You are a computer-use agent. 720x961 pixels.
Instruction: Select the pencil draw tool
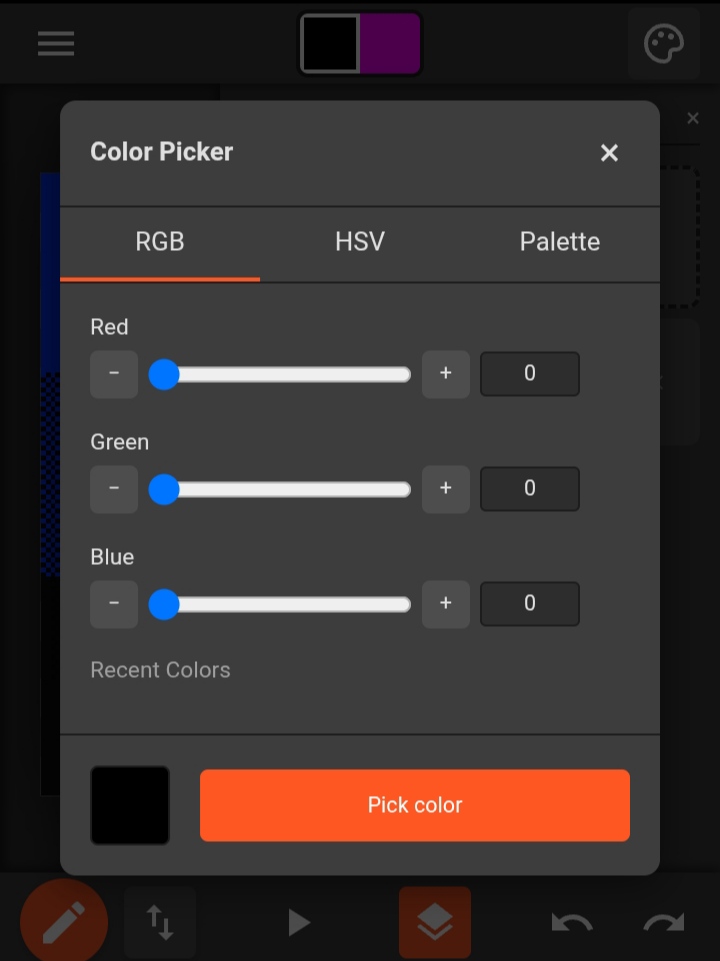pyautogui.click(x=64, y=922)
